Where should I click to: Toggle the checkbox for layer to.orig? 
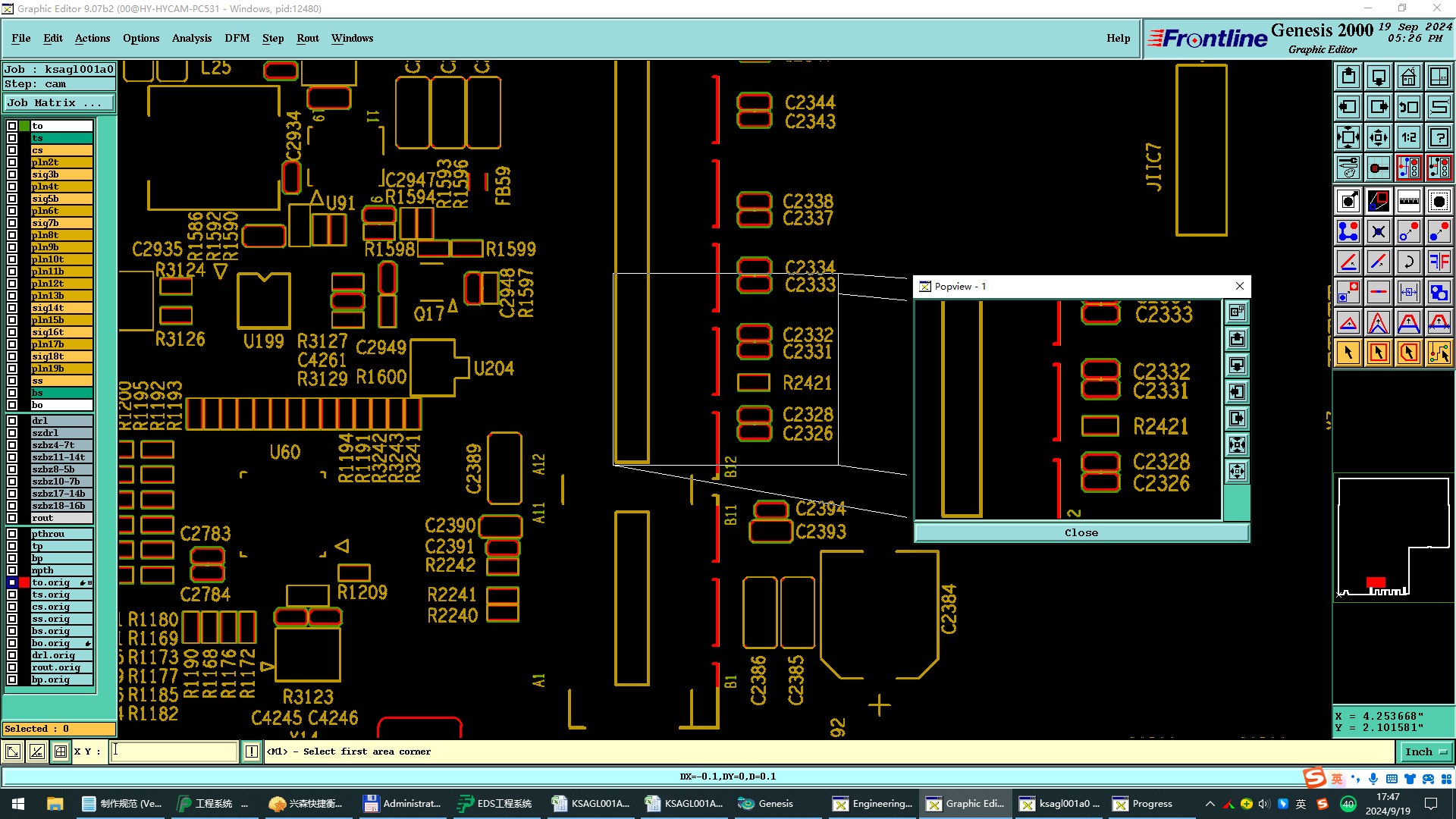(x=12, y=582)
